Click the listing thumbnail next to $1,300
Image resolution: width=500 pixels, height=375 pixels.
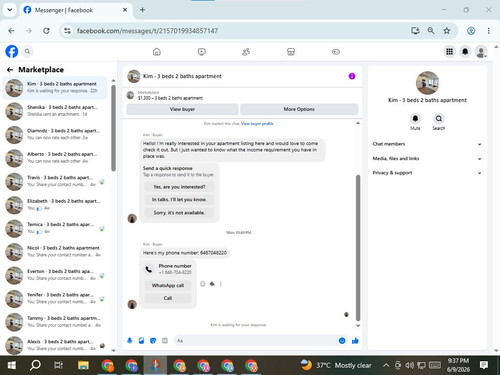click(x=130, y=95)
